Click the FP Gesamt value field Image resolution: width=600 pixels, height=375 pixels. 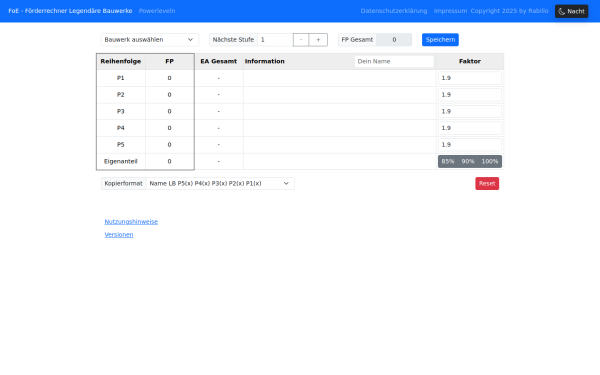pos(394,40)
